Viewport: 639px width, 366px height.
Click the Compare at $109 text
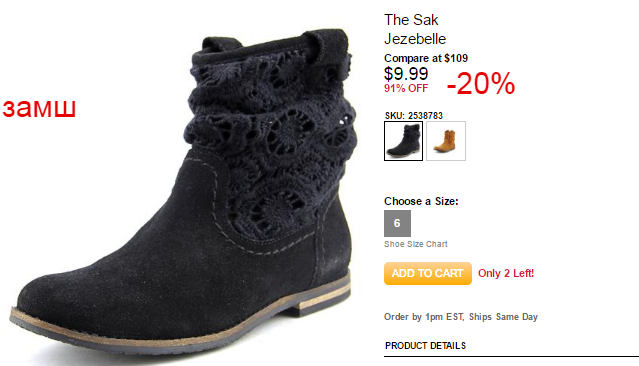click(426, 58)
